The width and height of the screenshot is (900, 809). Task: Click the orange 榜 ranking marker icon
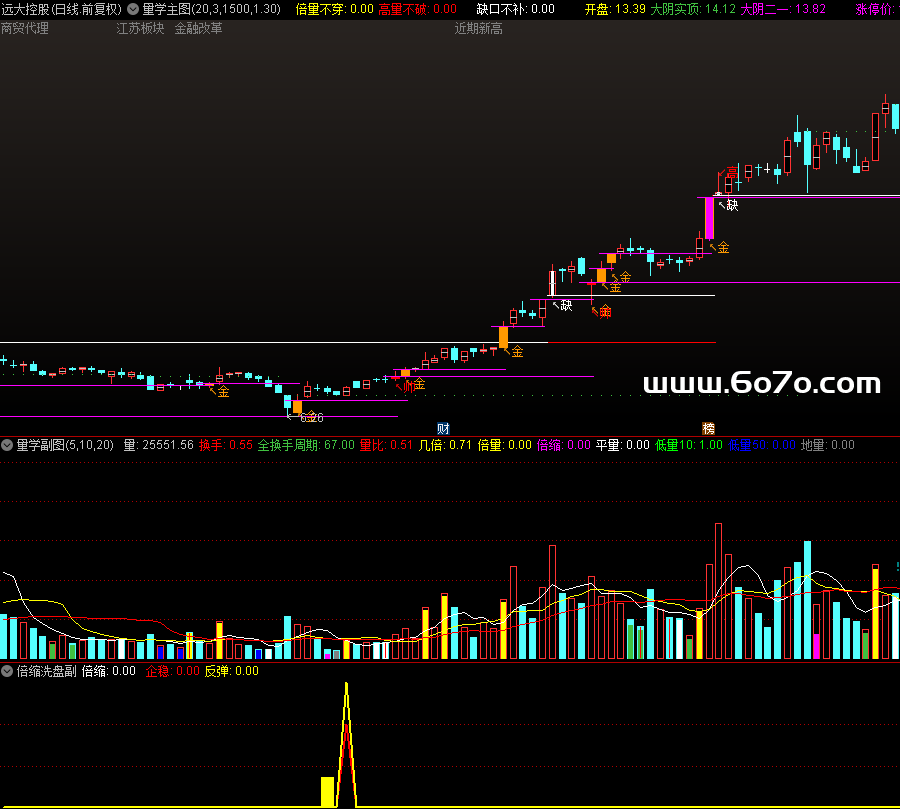[x=708, y=428]
